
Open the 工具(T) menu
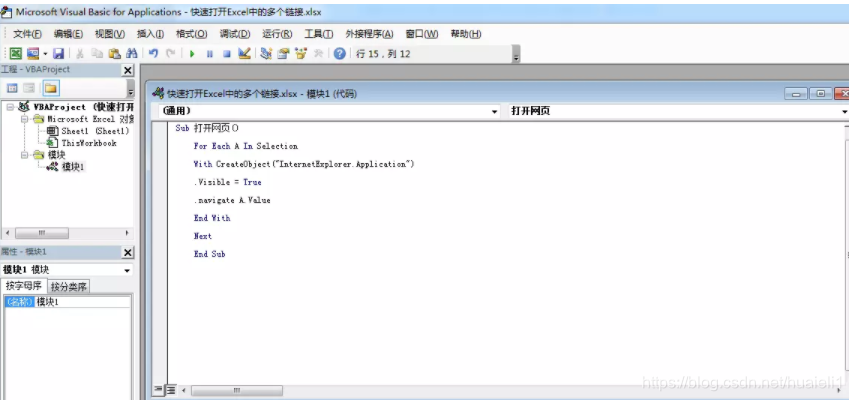(x=319, y=34)
